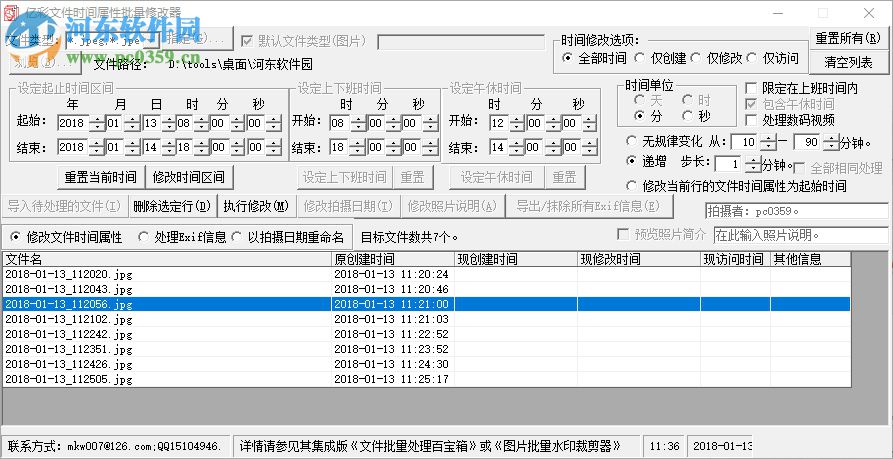Choose the 仅修改 time option
Screen dimensions: 893x459
coord(716,59)
